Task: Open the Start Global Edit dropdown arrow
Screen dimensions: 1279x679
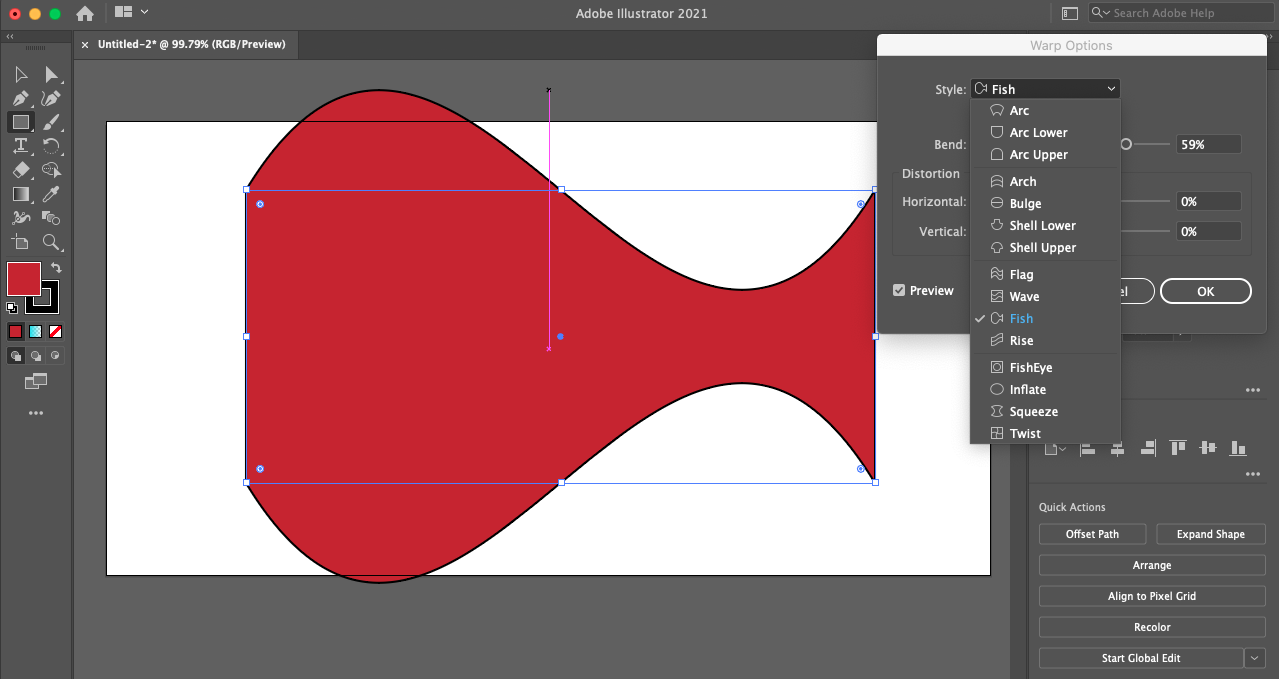Action: (1255, 658)
